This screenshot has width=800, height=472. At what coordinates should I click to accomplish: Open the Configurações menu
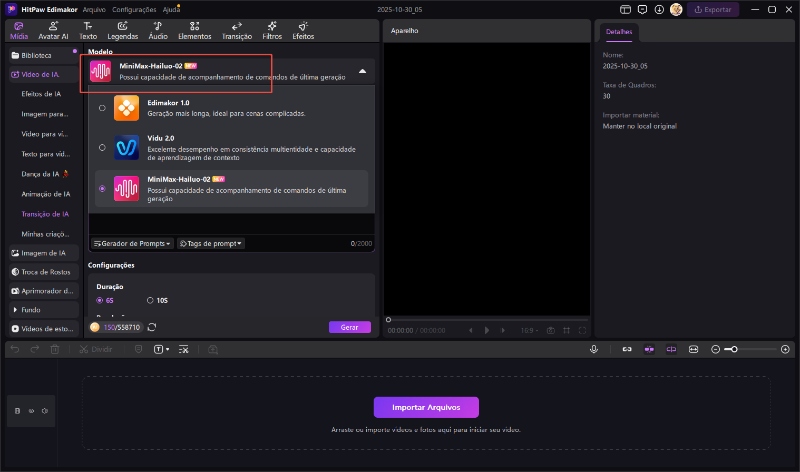(x=134, y=9)
